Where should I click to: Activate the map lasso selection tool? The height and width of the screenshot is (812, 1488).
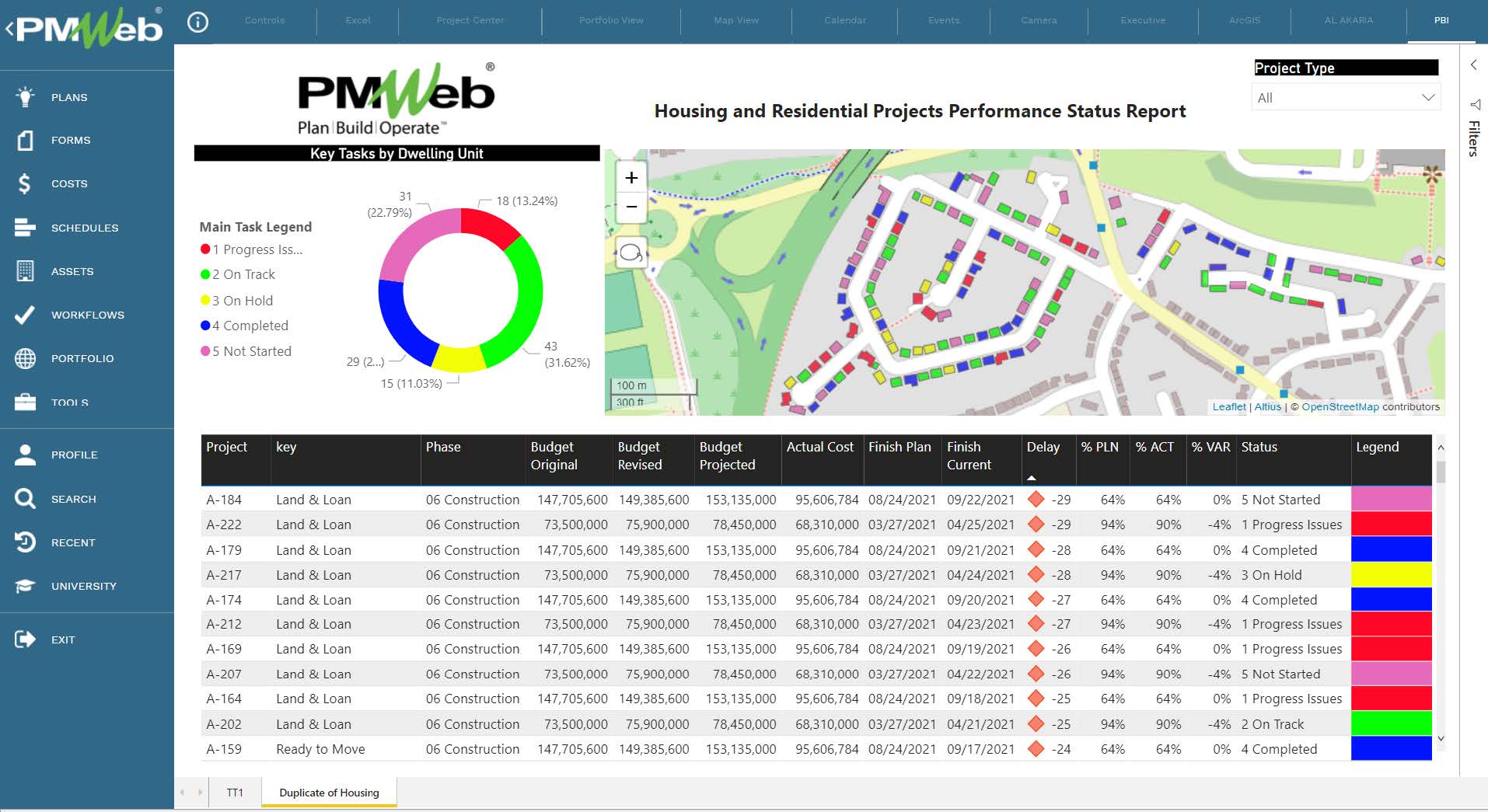pos(631,253)
